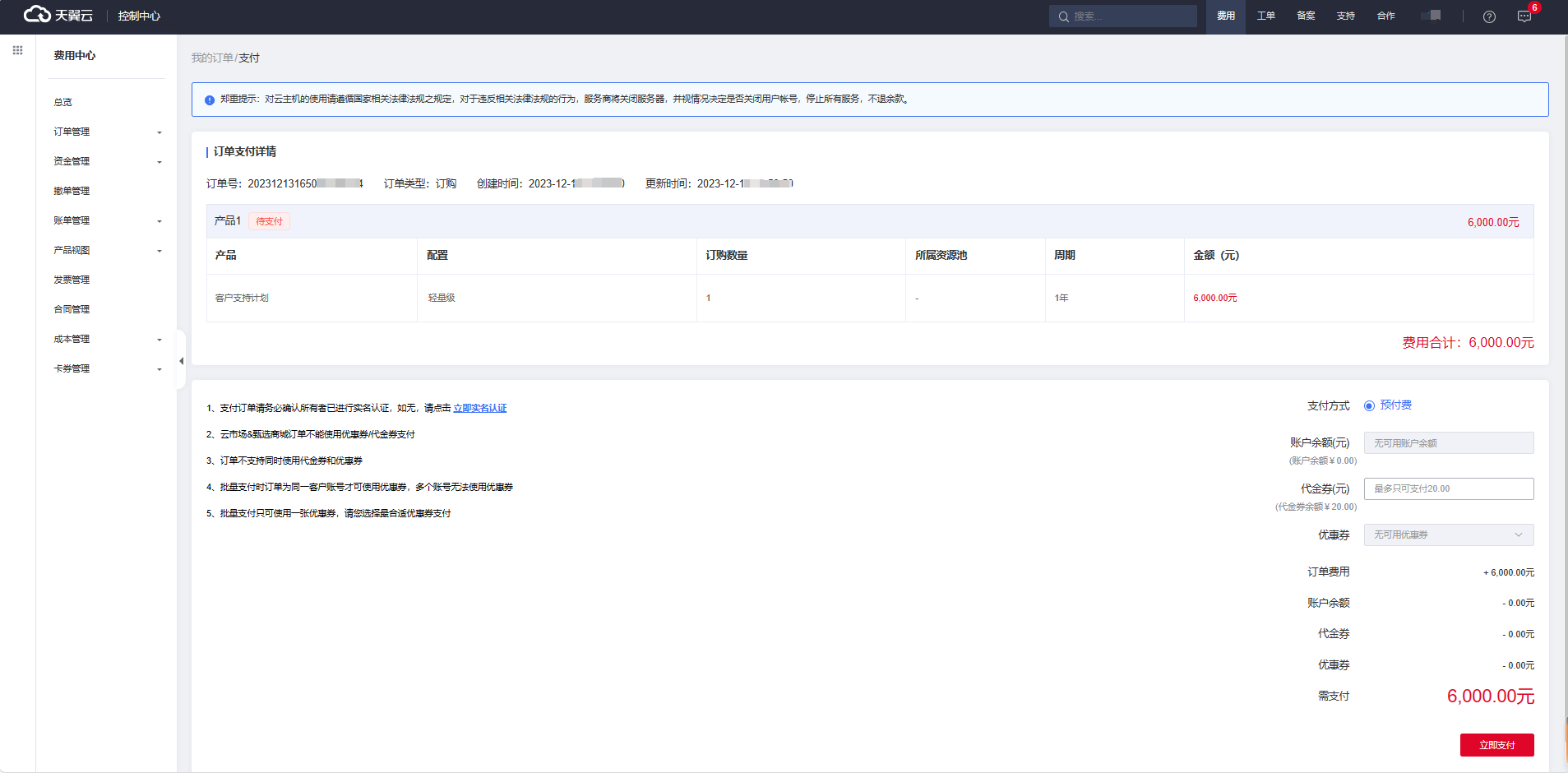
Task: Click the blue info icon in notice
Action: click(x=210, y=100)
